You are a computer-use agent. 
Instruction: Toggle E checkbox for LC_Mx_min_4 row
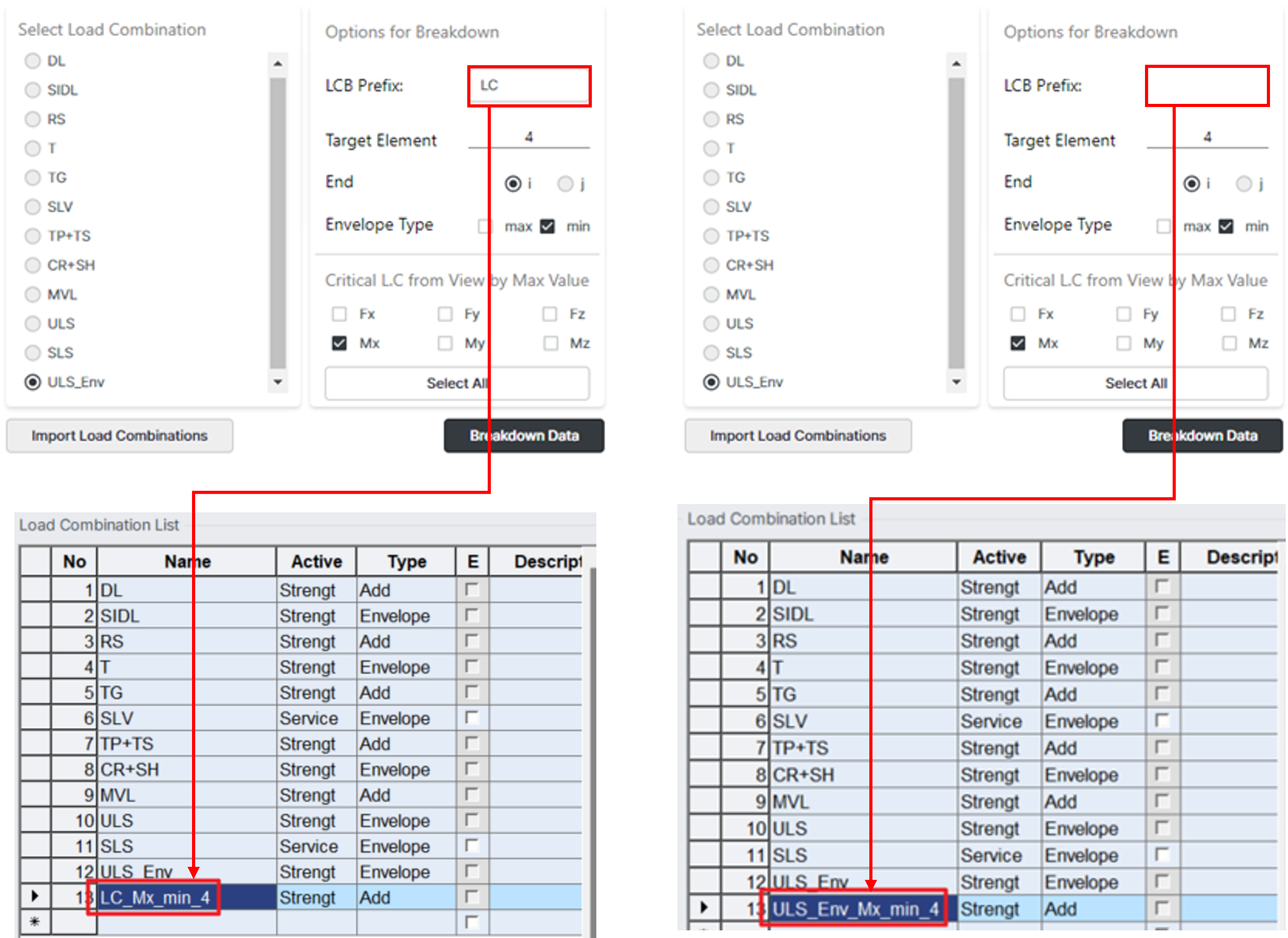tap(471, 896)
